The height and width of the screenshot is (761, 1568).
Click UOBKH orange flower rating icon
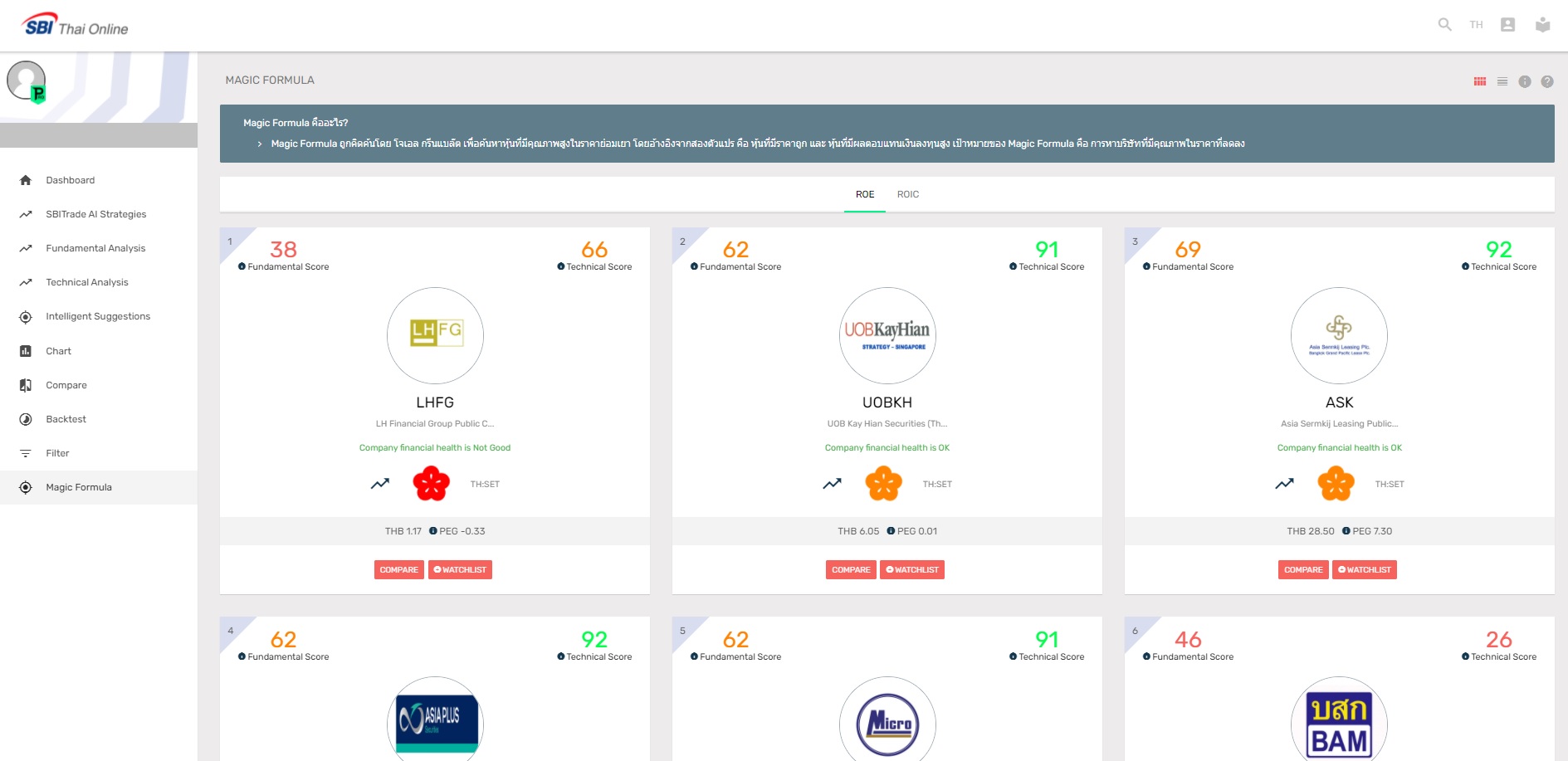pos(884,484)
